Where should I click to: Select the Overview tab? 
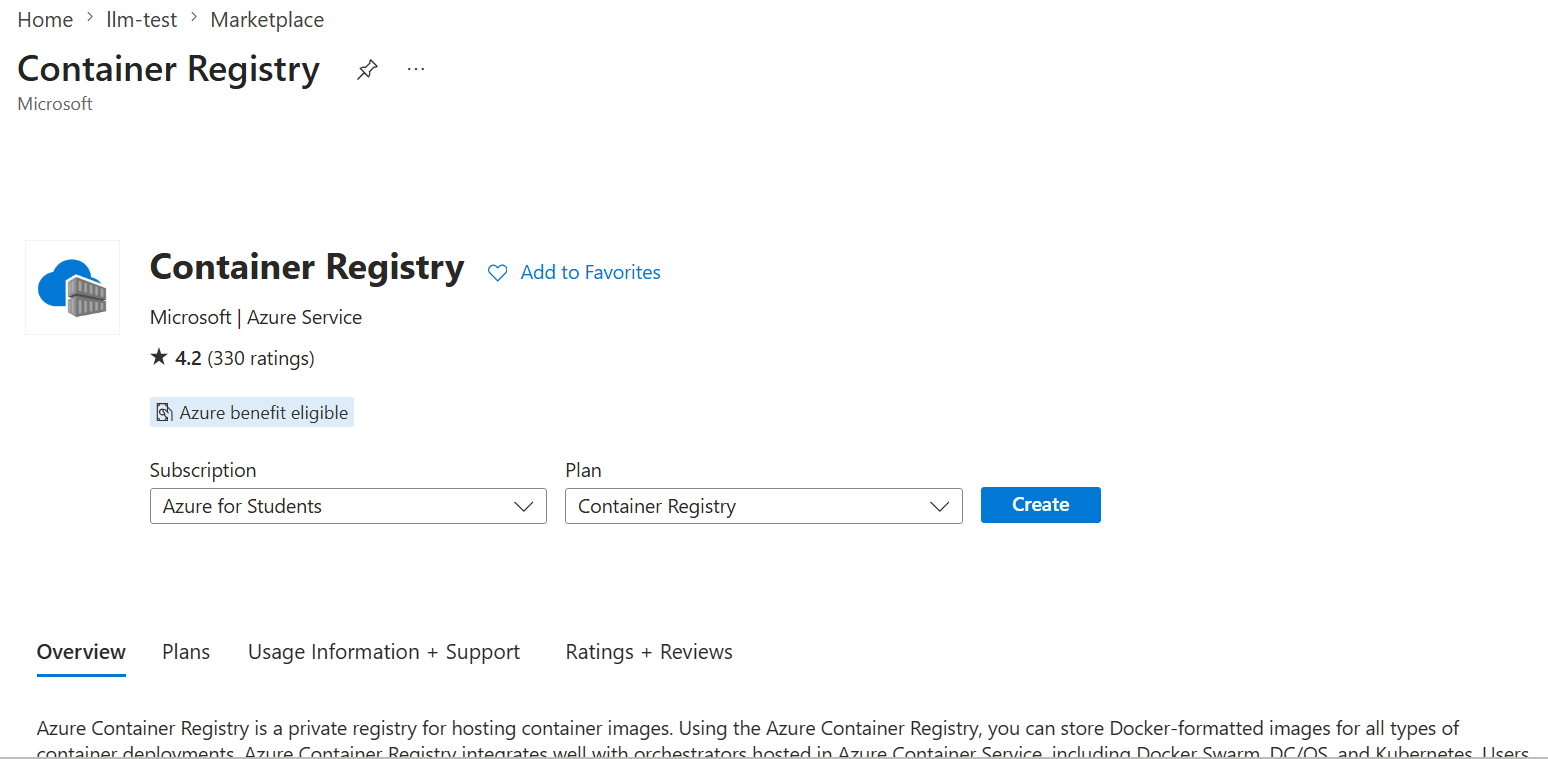81,652
